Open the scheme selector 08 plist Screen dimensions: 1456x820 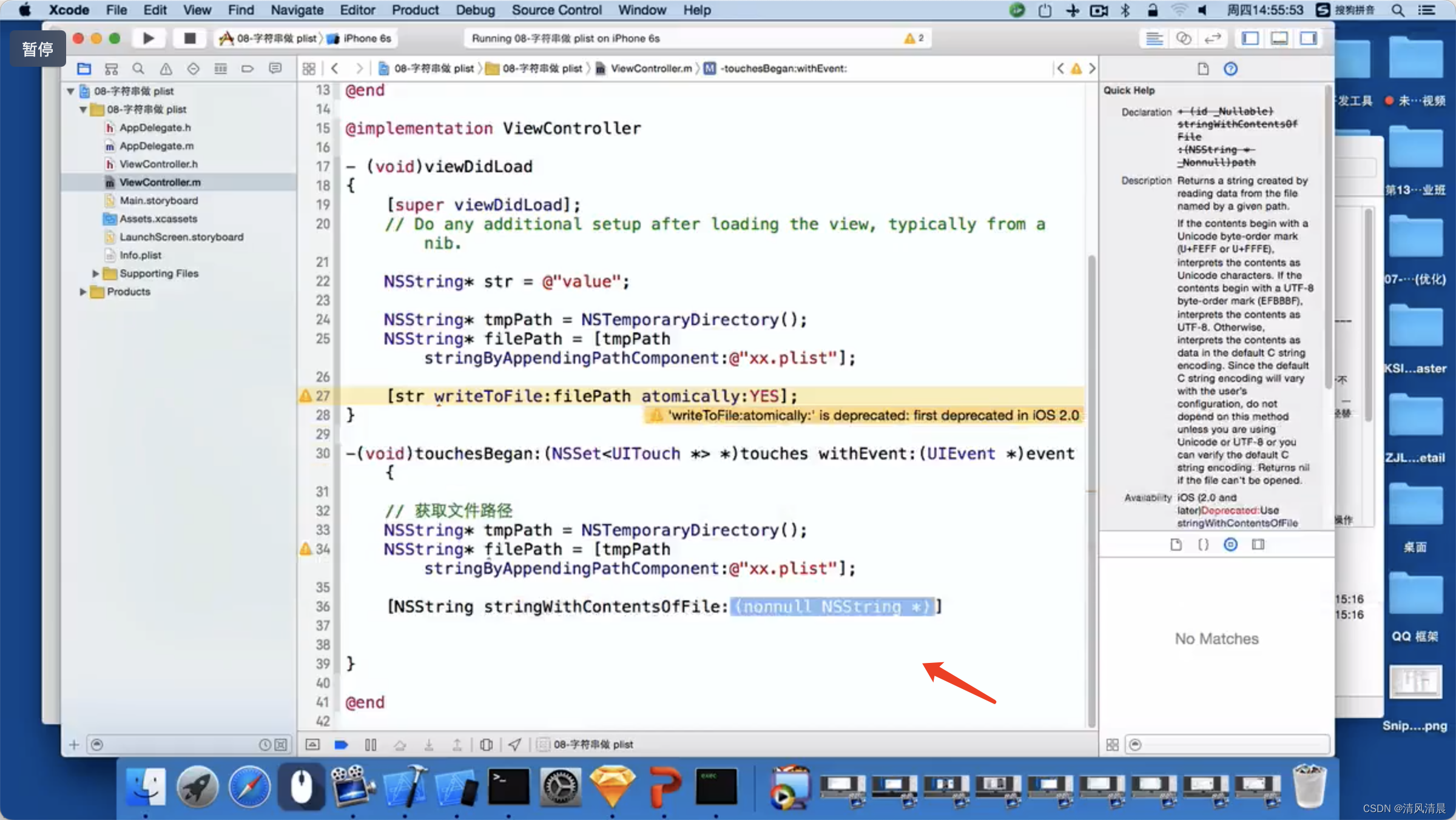click(x=269, y=38)
